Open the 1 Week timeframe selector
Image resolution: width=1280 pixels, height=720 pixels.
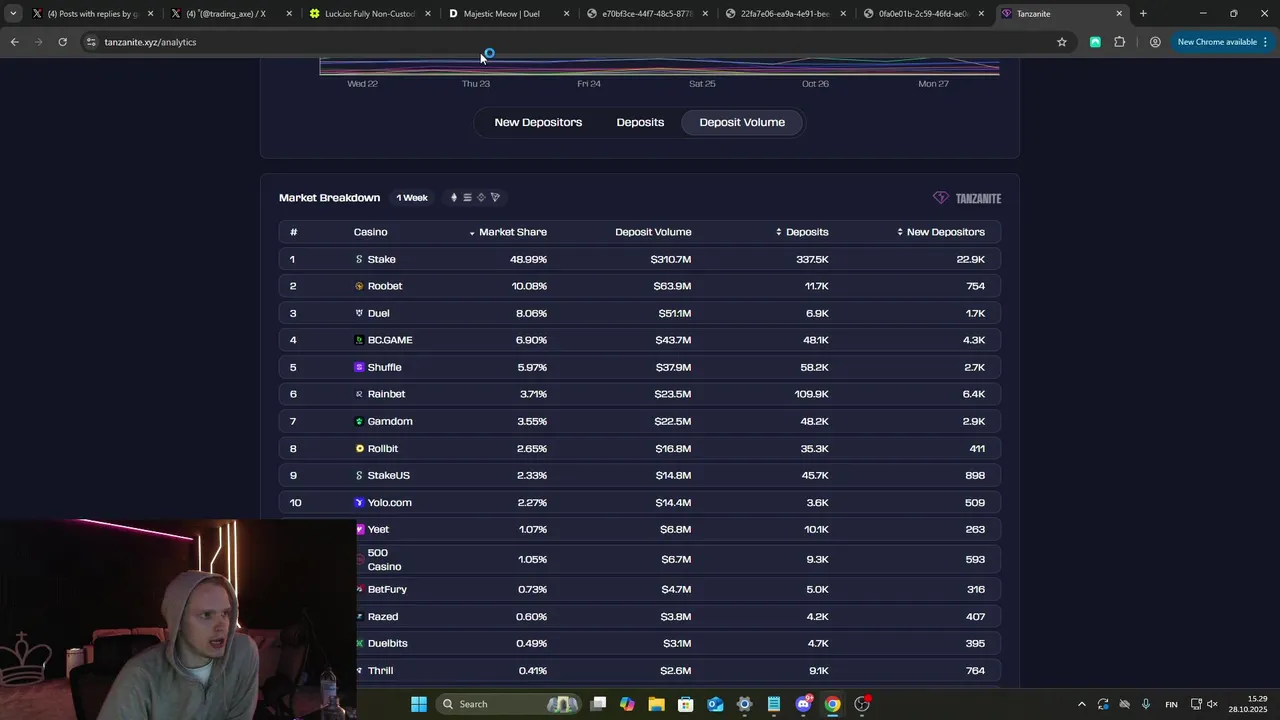pos(412,198)
